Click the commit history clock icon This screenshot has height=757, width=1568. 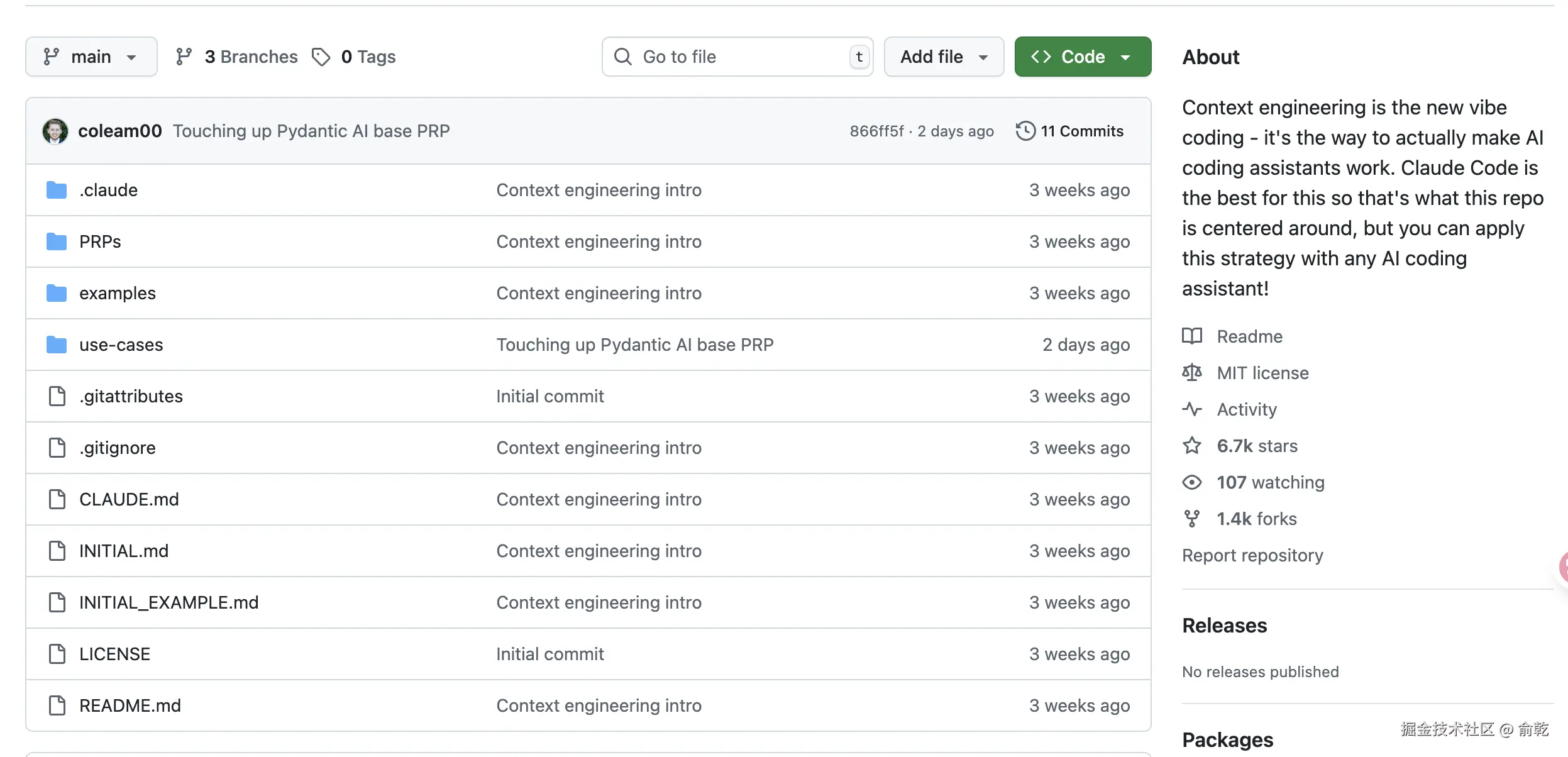[x=1025, y=131]
